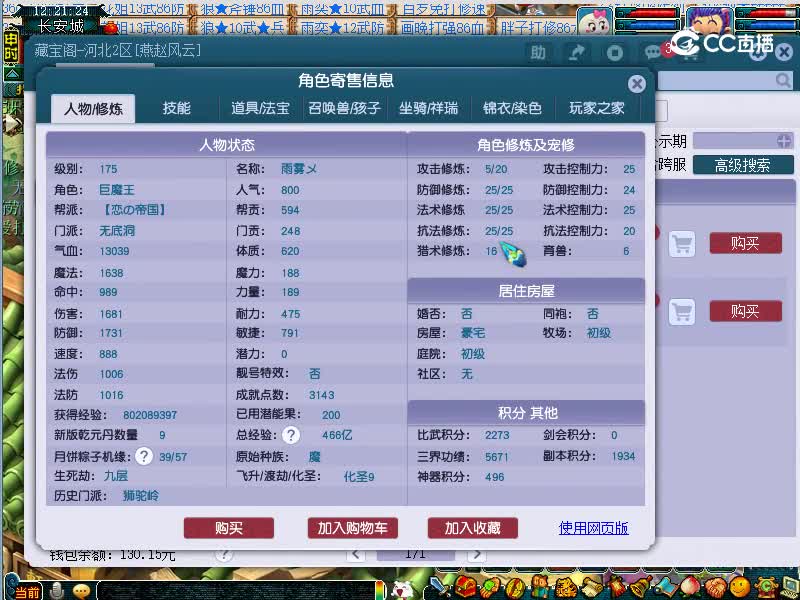800x600 pixels.
Task: Click the peach icon in bottom bar
Action: 690,587
